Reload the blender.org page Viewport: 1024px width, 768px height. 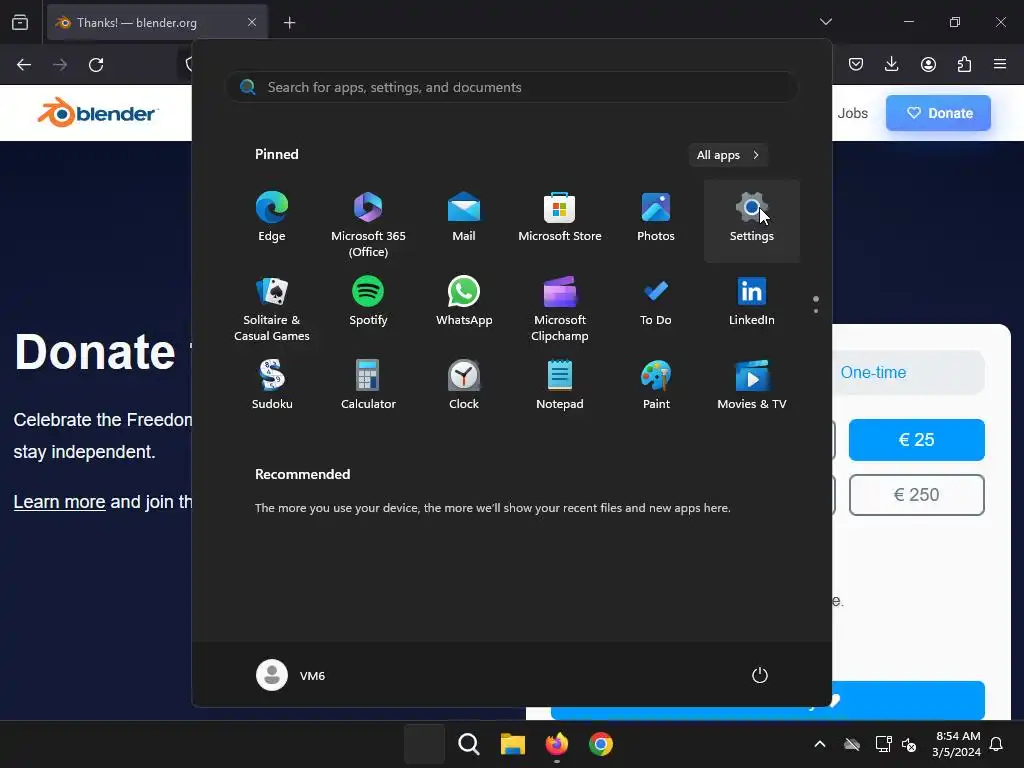click(x=96, y=65)
